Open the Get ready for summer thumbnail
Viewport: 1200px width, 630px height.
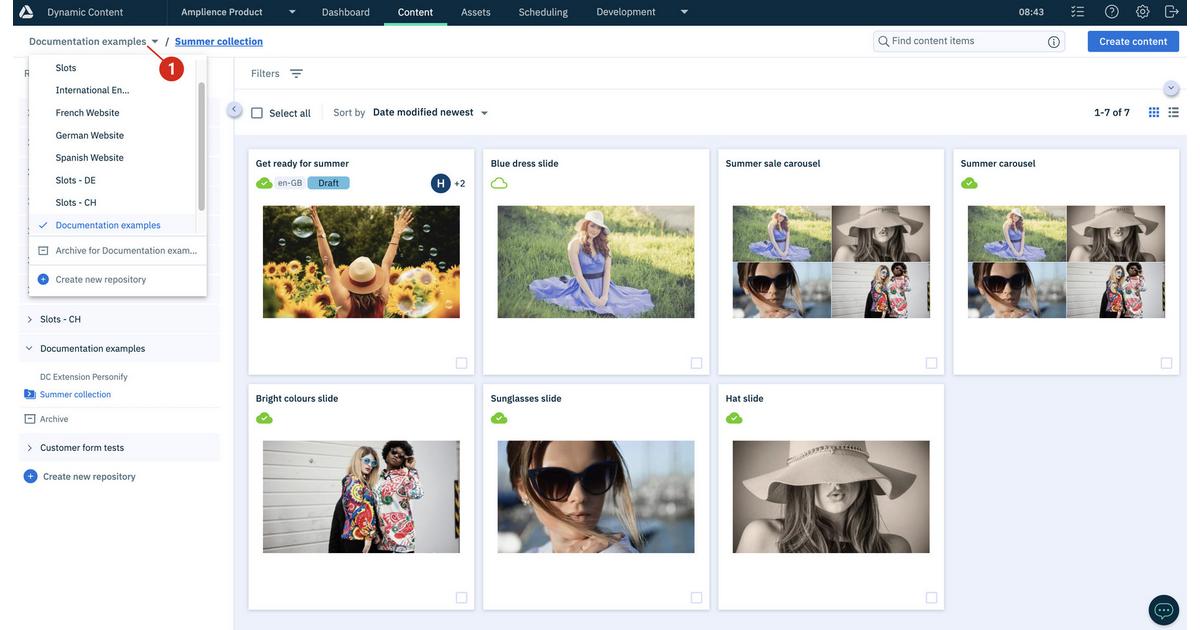pyautogui.click(x=361, y=262)
